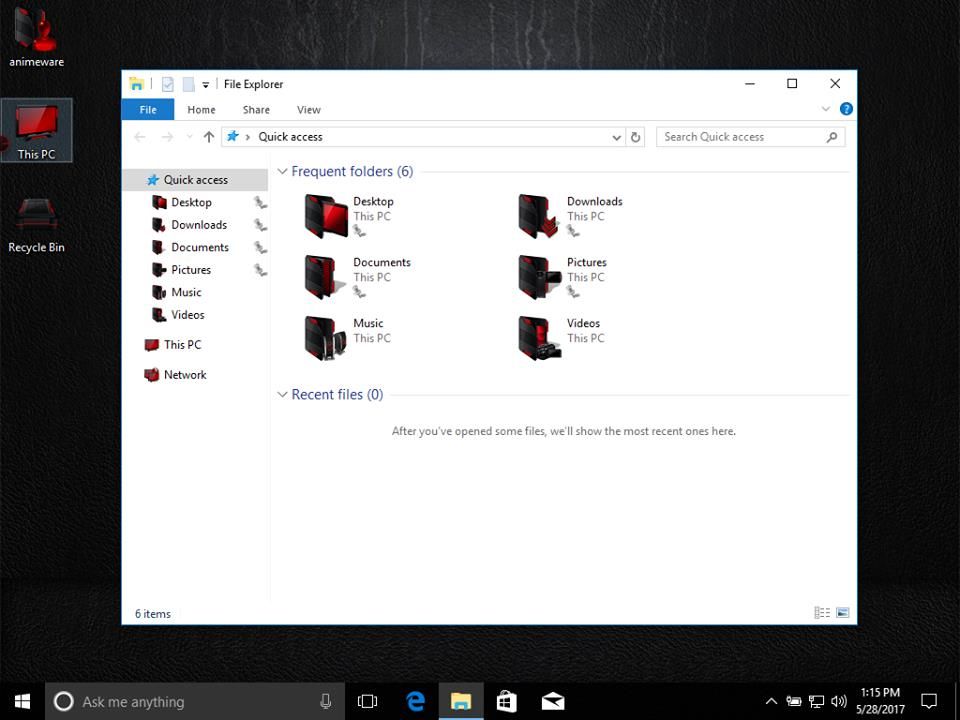The height and width of the screenshot is (720, 960).
Task: Expand the ribbon using the chevron
Action: pyautogui.click(x=826, y=109)
